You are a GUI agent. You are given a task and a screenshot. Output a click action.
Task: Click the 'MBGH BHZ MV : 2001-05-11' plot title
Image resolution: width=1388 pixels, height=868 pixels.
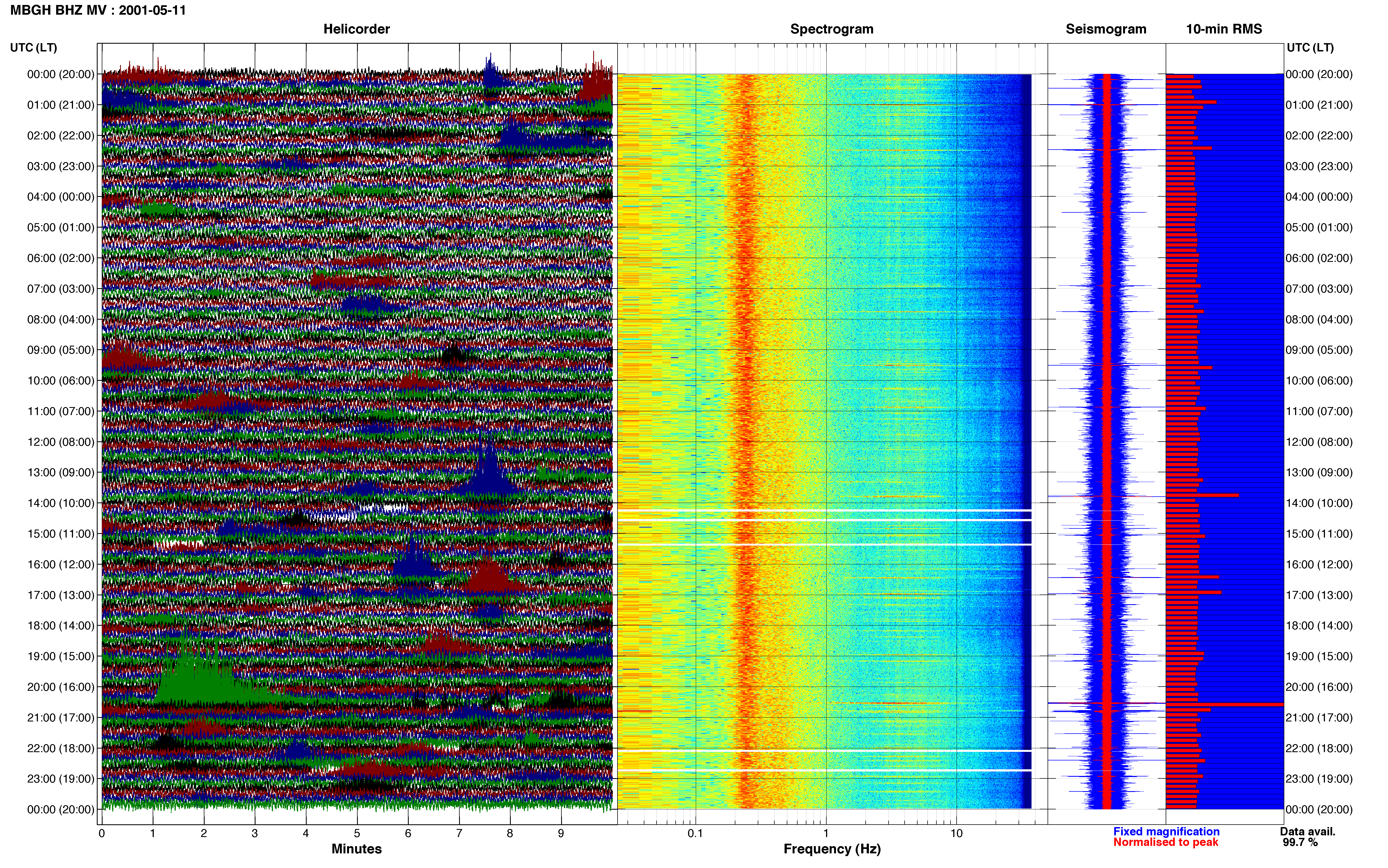click(x=98, y=10)
